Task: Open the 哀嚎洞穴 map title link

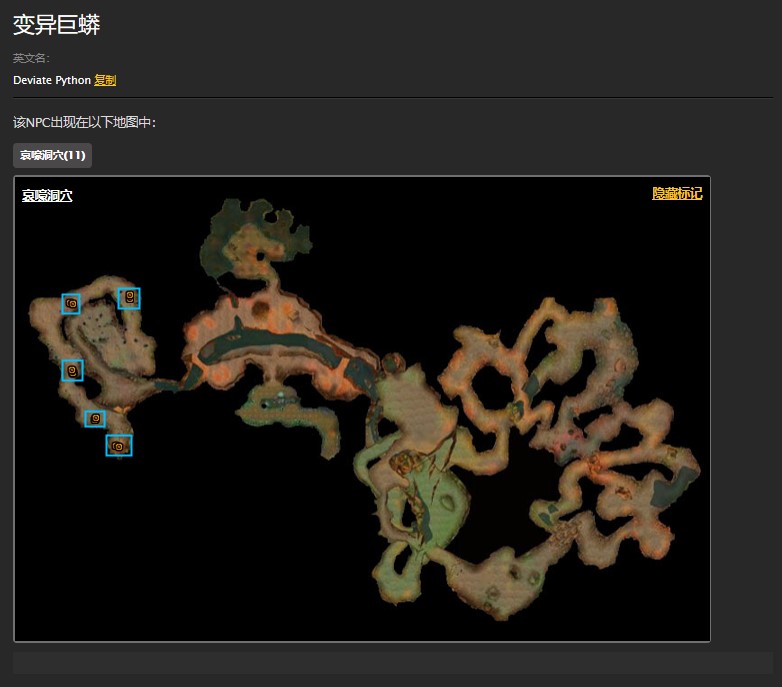Action: pyautogui.click(x=47, y=196)
